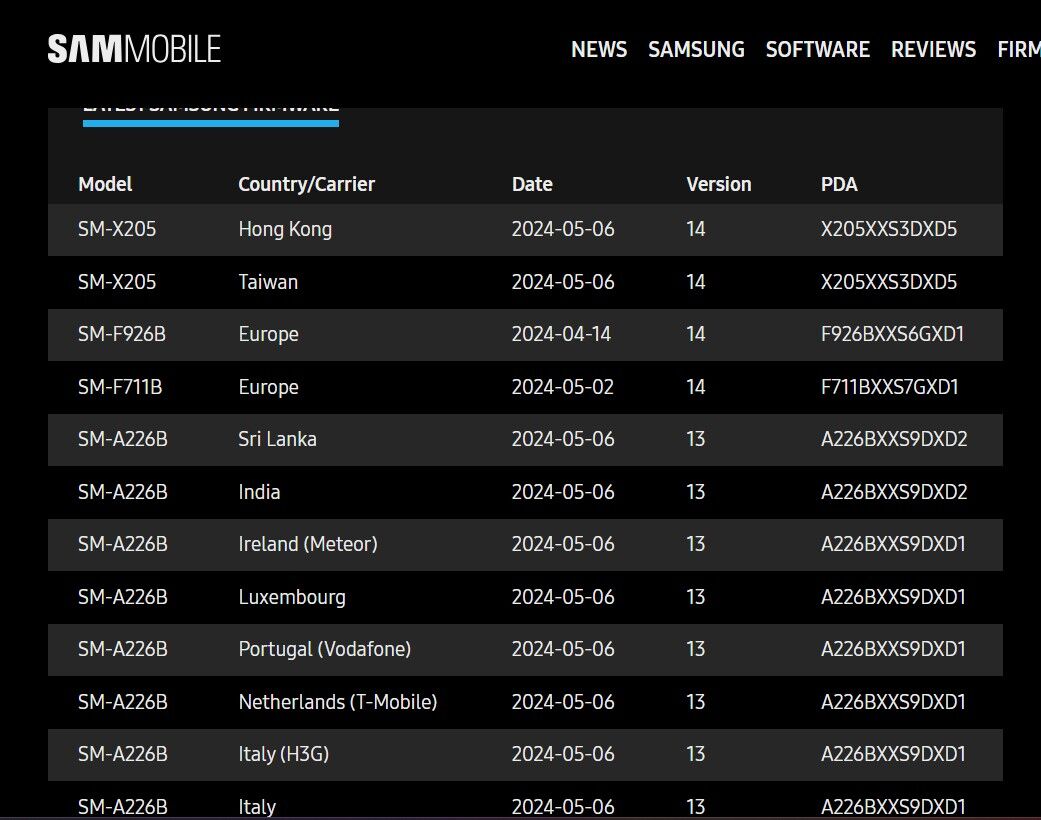Select the Version column header
Image resolution: width=1041 pixels, height=820 pixels.
(718, 184)
